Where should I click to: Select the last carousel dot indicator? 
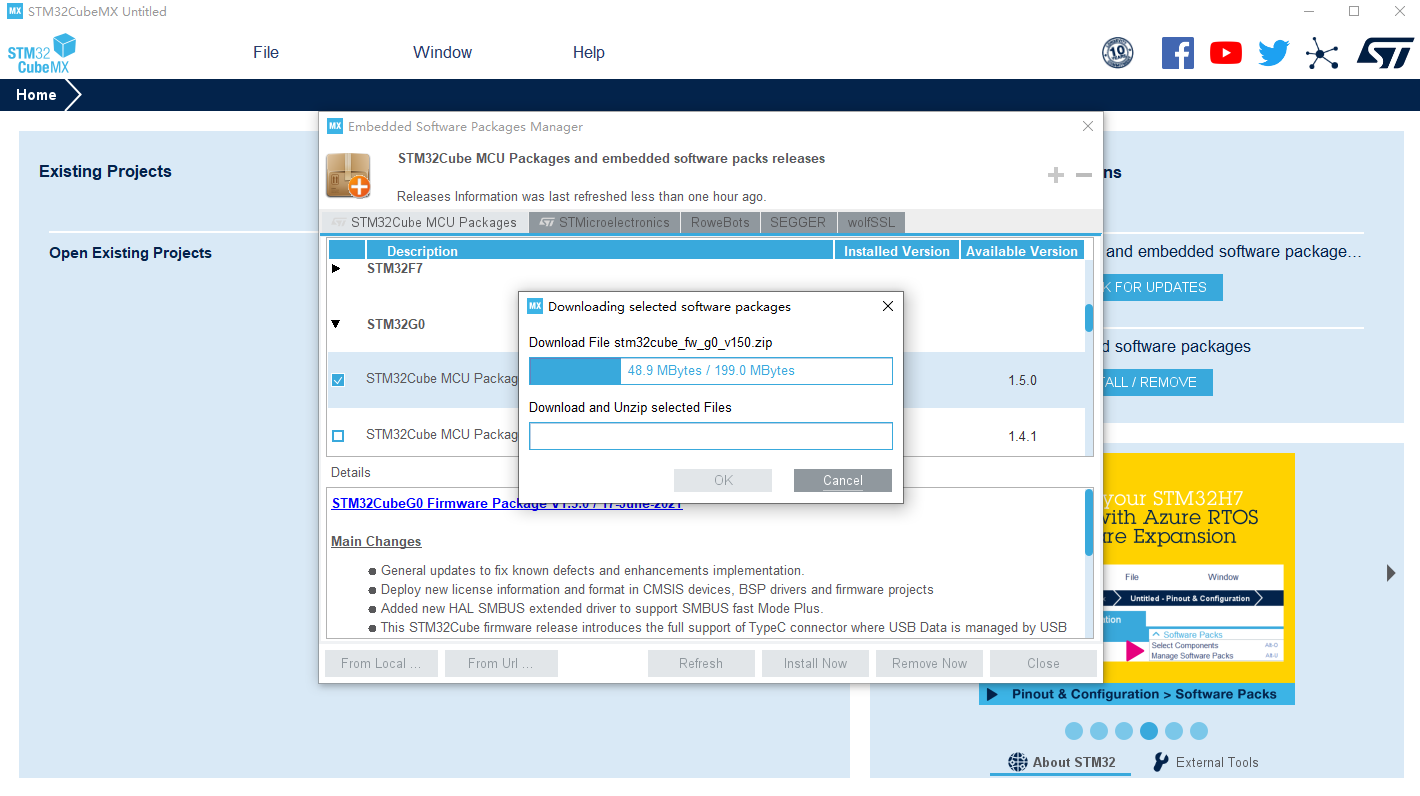tap(1199, 731)
